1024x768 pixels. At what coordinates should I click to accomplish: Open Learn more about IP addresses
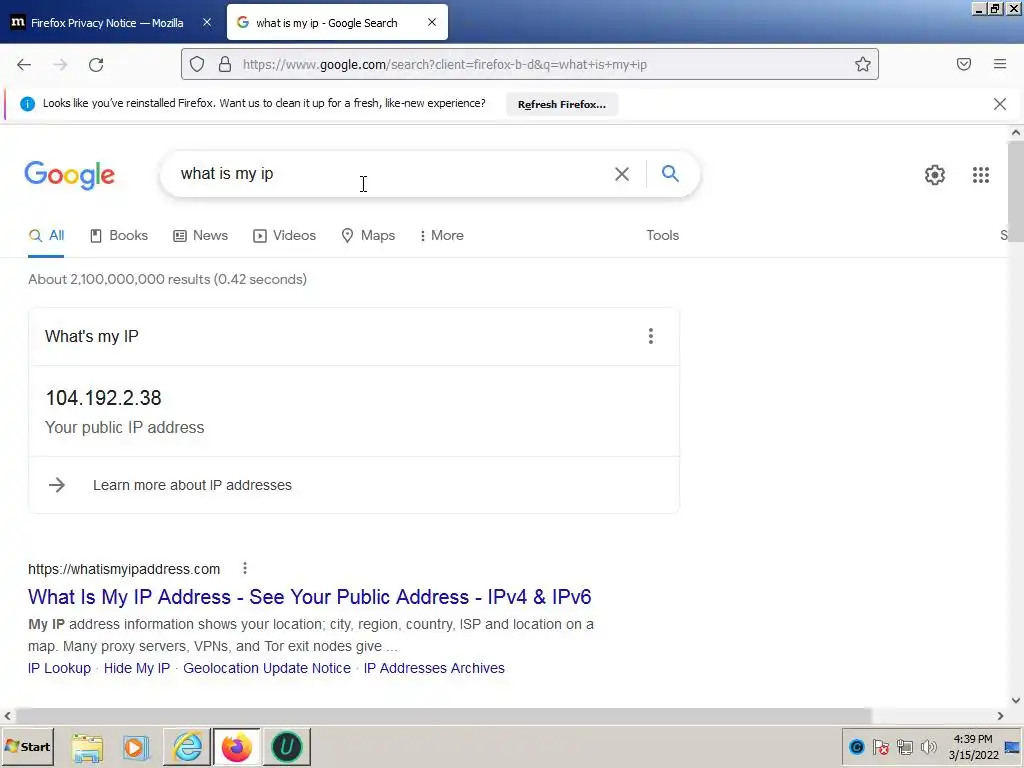[x=192, y=485]
